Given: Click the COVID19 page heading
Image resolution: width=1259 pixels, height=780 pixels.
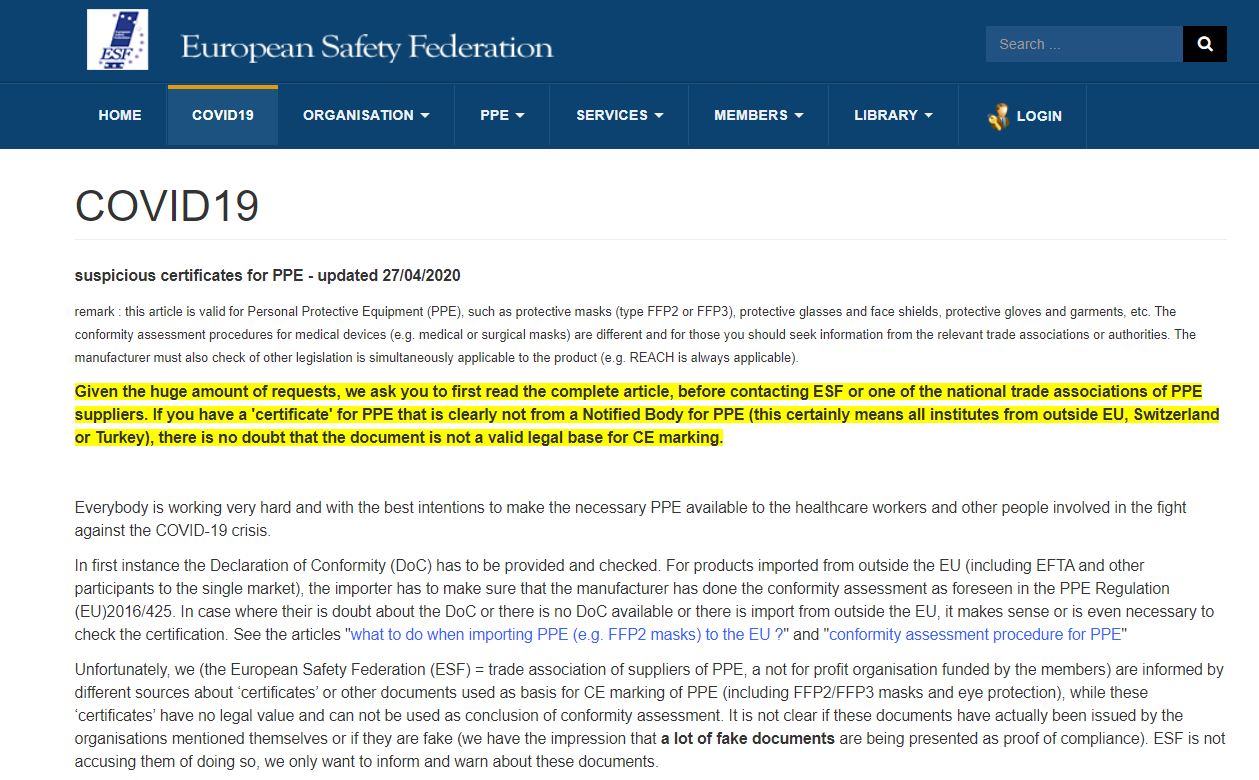Looking at the screenshot, I should pos(167,206).
